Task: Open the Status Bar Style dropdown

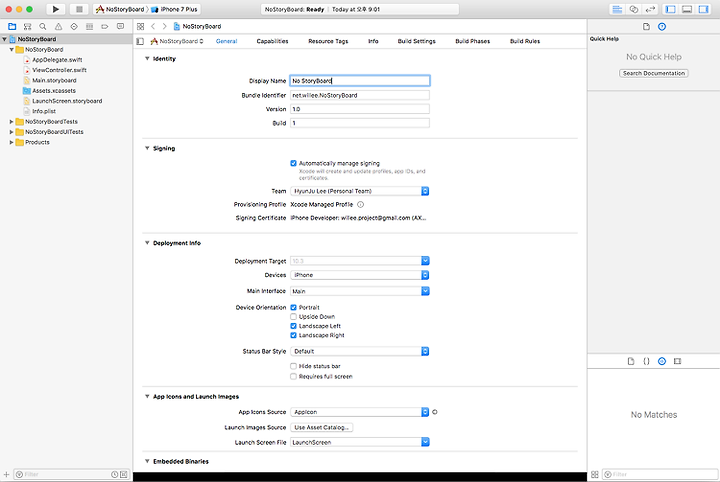Action: point(360,351)
